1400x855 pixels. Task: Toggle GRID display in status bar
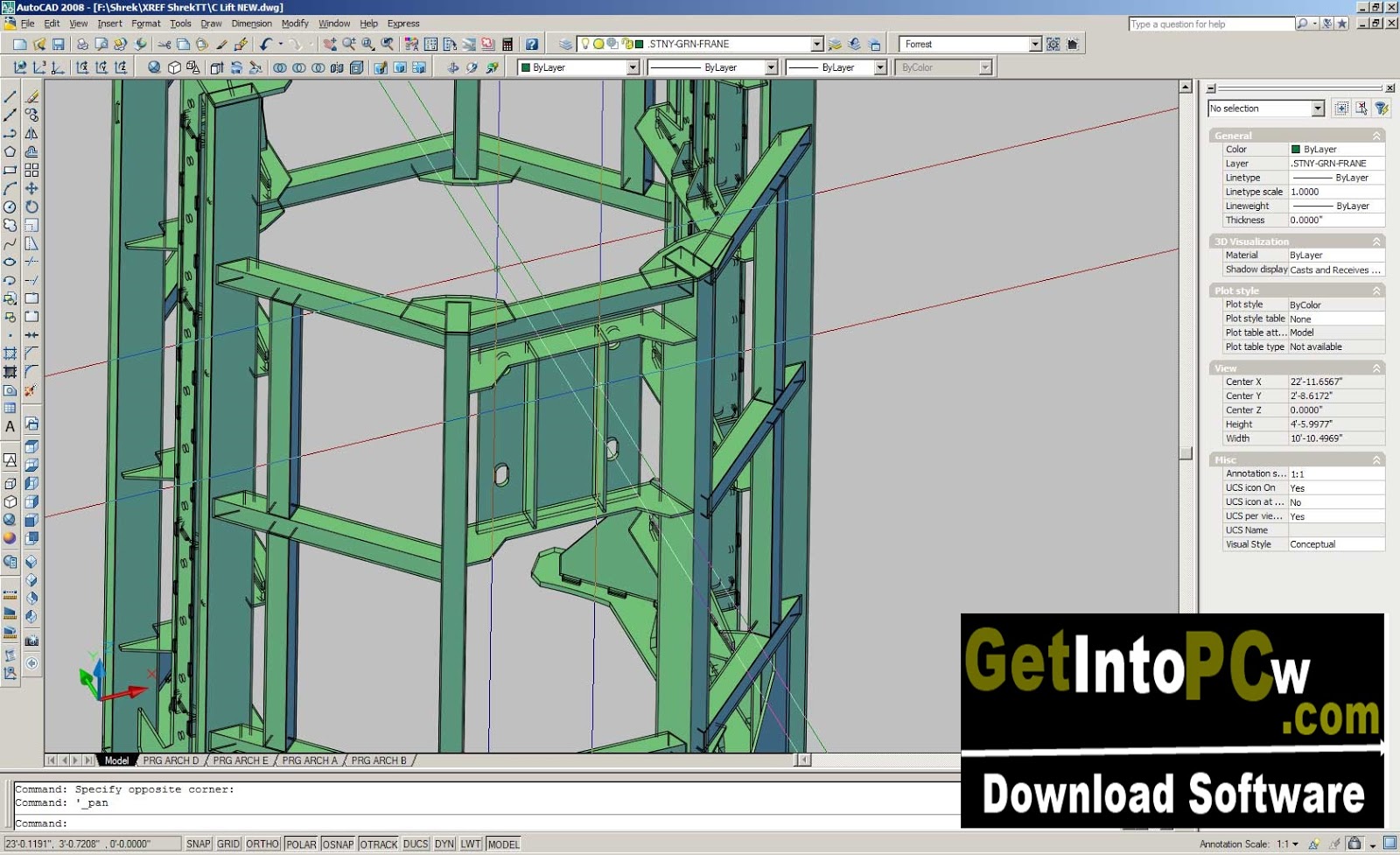[228, 844]
